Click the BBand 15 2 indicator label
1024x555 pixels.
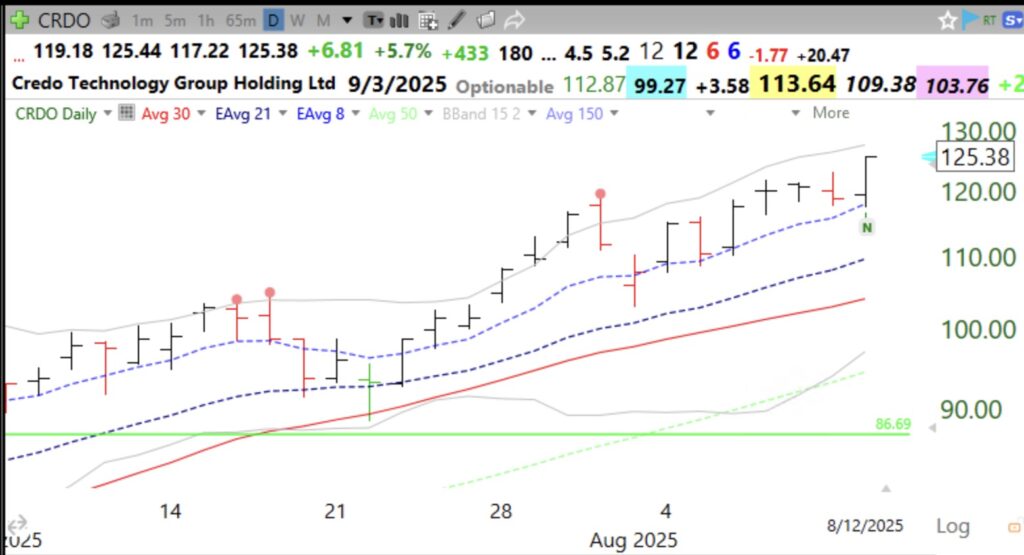(x=481, y=114)
